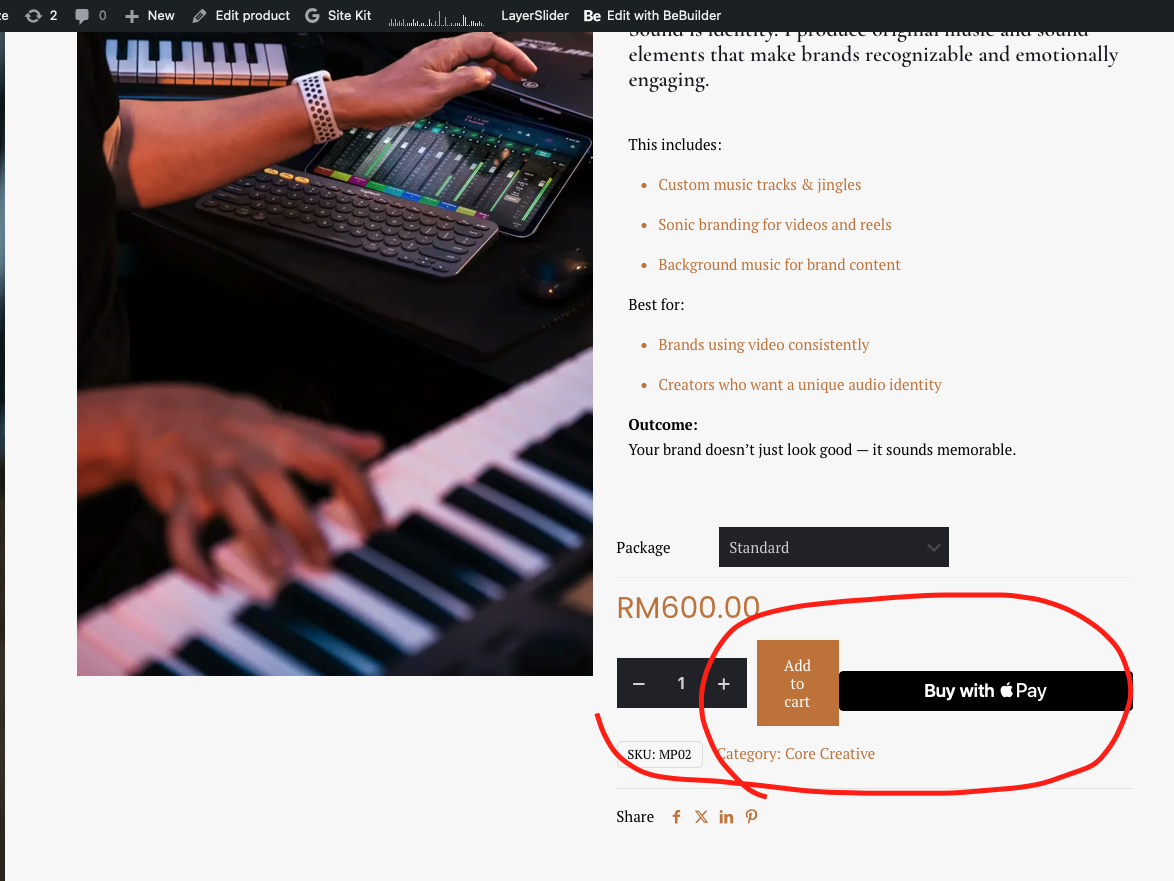
Task: Click the Site Kit Google icon
Action: (x=312, y=16)
